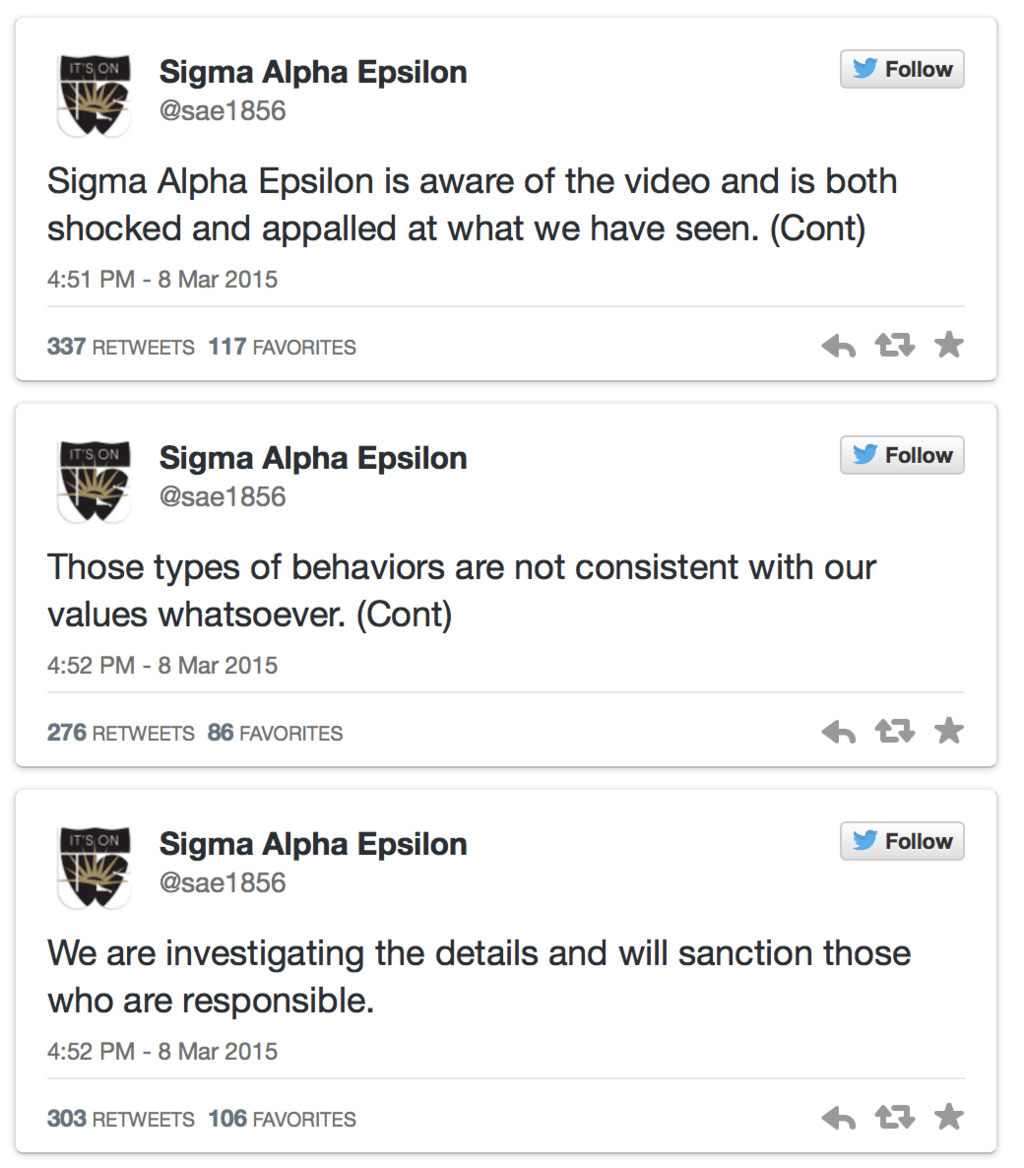Follow Sigma Alpha Epsilon from the first tweet

902,70
